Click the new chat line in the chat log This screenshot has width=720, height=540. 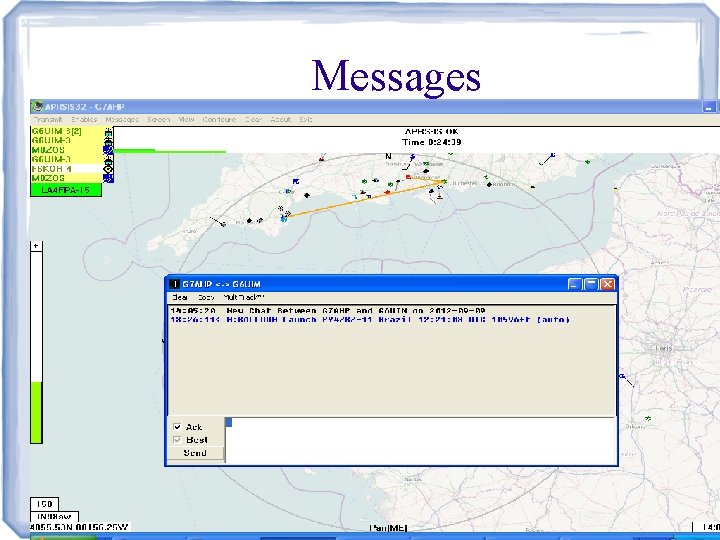point(328,311)
